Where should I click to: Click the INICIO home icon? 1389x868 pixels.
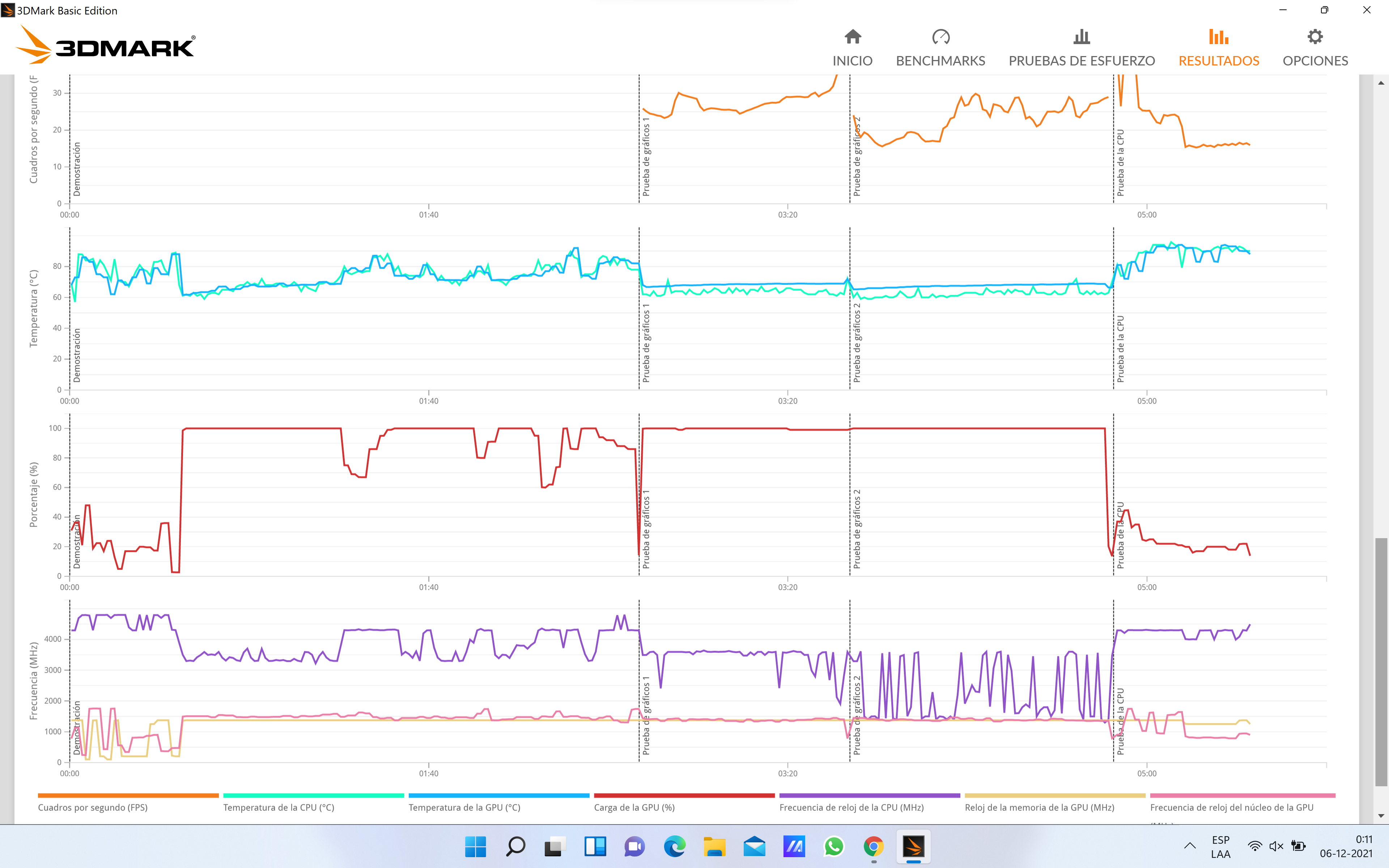tap(852, 37)
